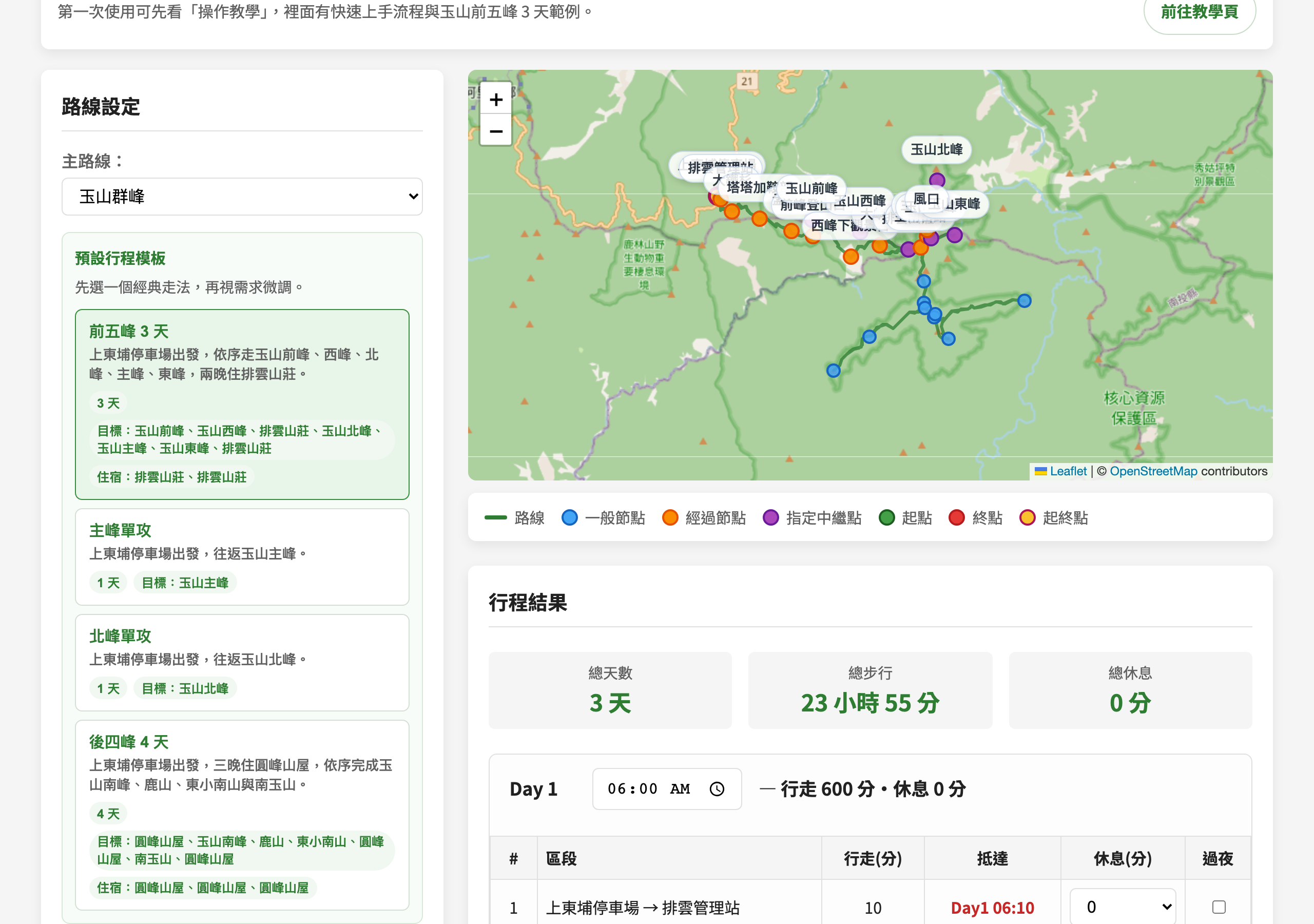Image resolution: width=1314 pixels, height=924 pixels.
Task: Open the OpenStreetMap contributors link
Action: click(1153, 471)
